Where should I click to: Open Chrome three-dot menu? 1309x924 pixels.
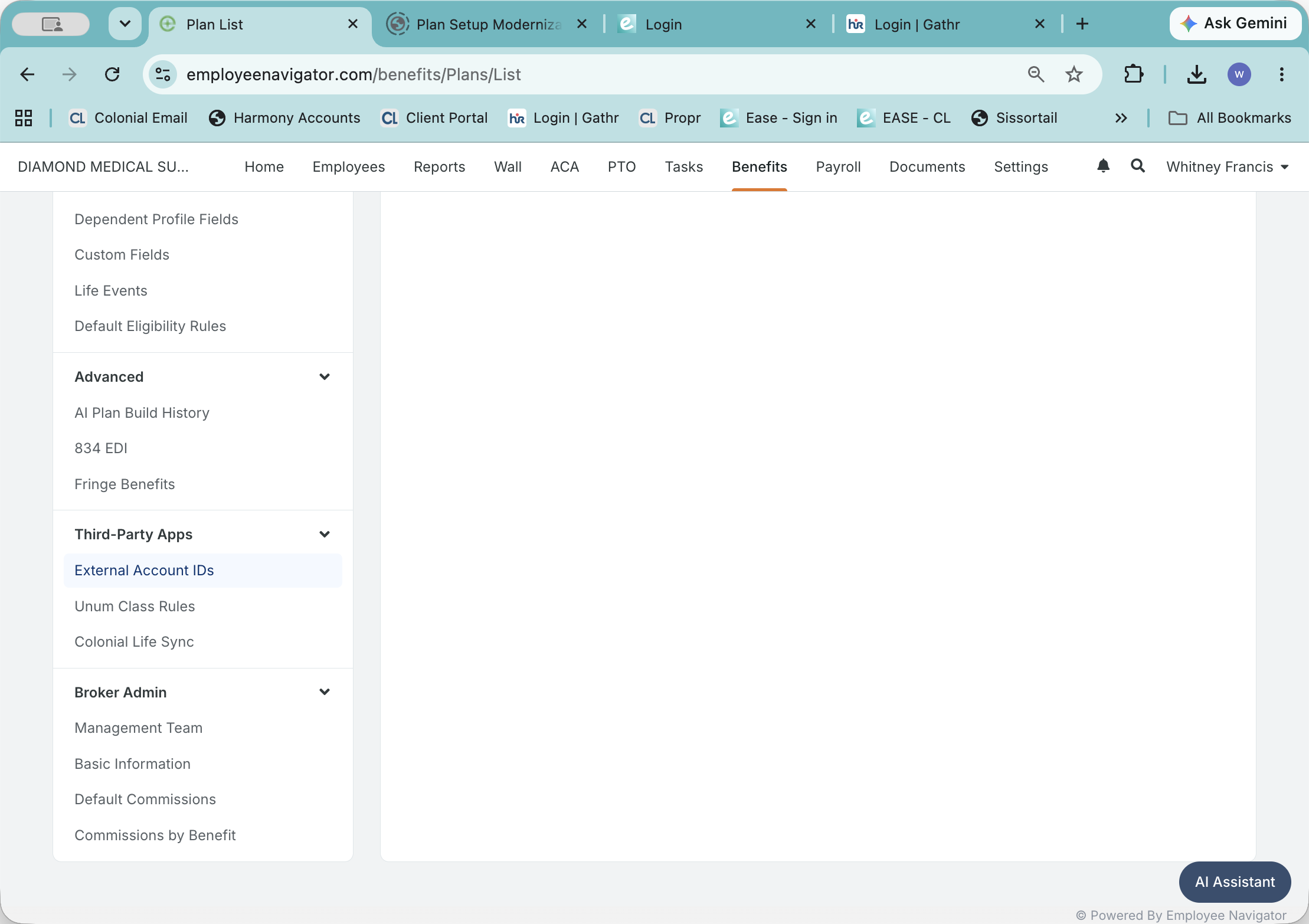(1281, 74)
